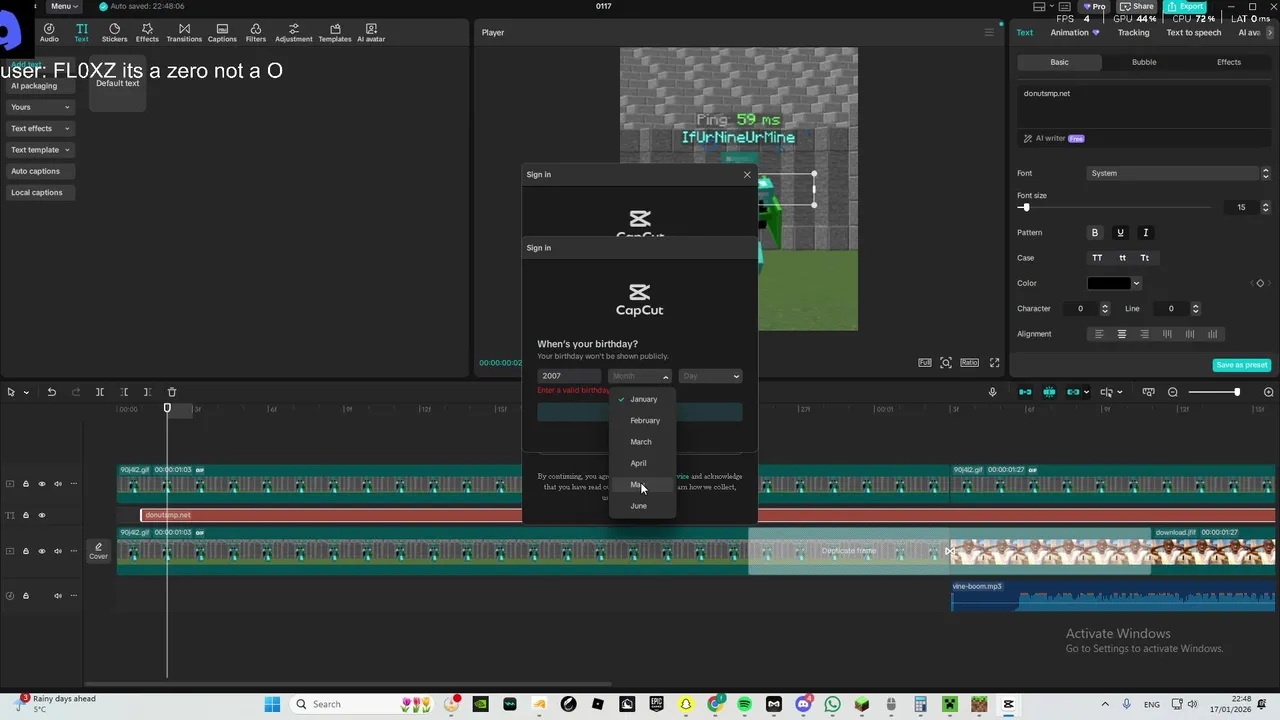Switch to the text Effects sub-tab
Viewport: 1280px width, 720px height.
(x=1229, y=62)
